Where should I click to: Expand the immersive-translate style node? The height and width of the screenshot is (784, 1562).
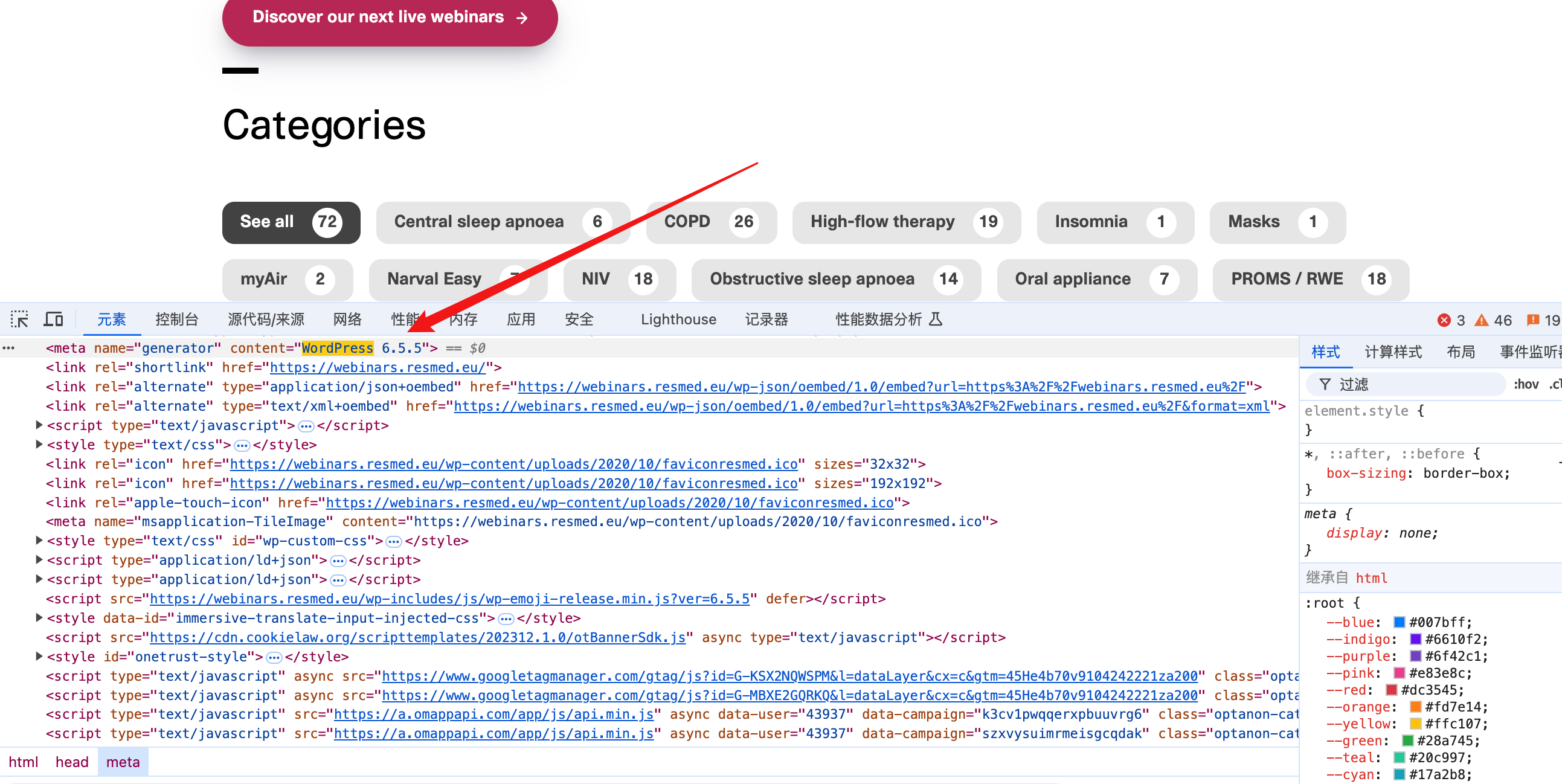[x=39, y=618]
